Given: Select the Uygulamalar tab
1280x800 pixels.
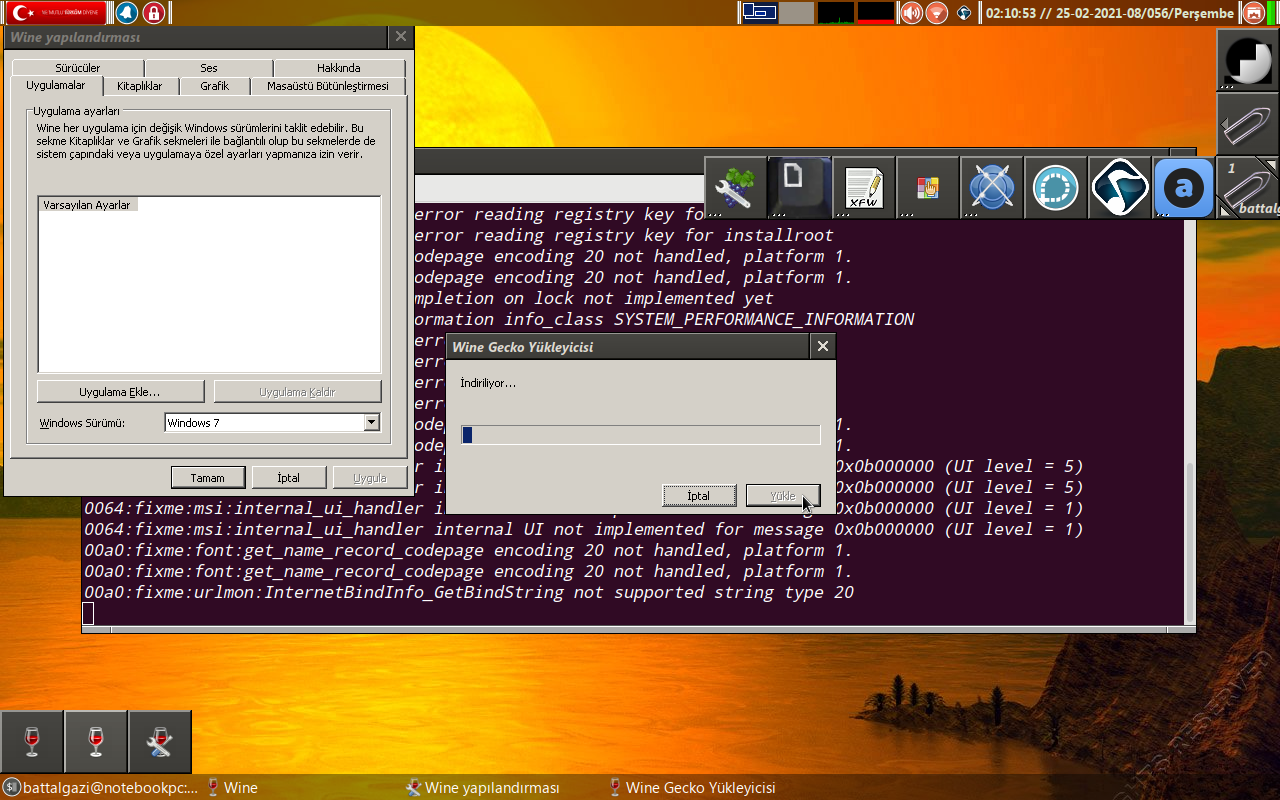Looking at the screenshot, I should pyautogui.click(x=56, y=86).
